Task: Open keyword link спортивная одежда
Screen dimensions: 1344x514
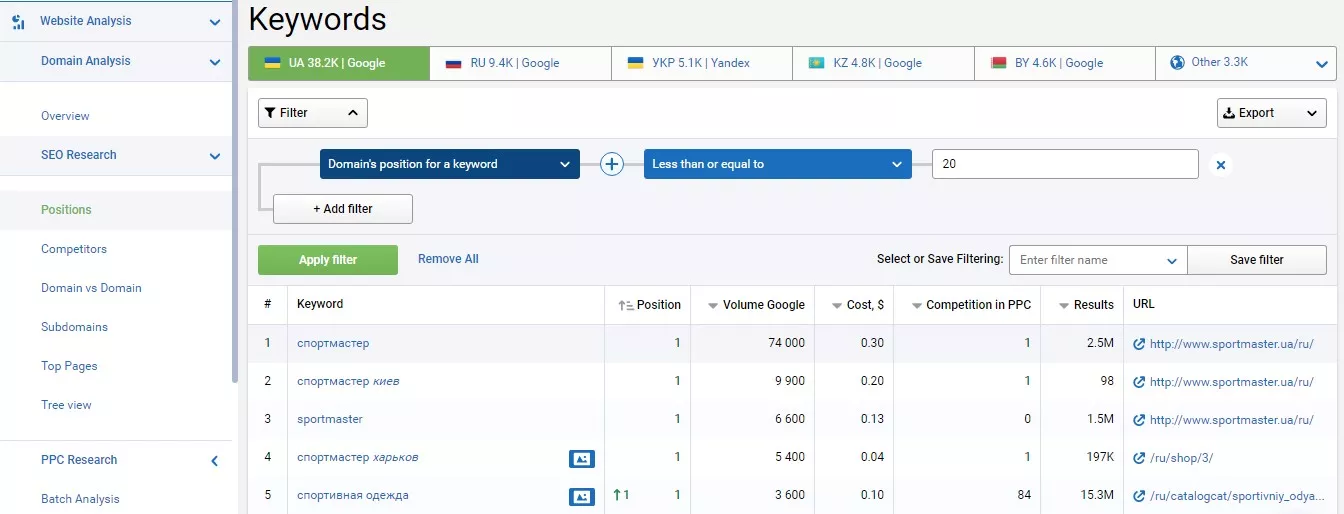Action: point(353,495)
